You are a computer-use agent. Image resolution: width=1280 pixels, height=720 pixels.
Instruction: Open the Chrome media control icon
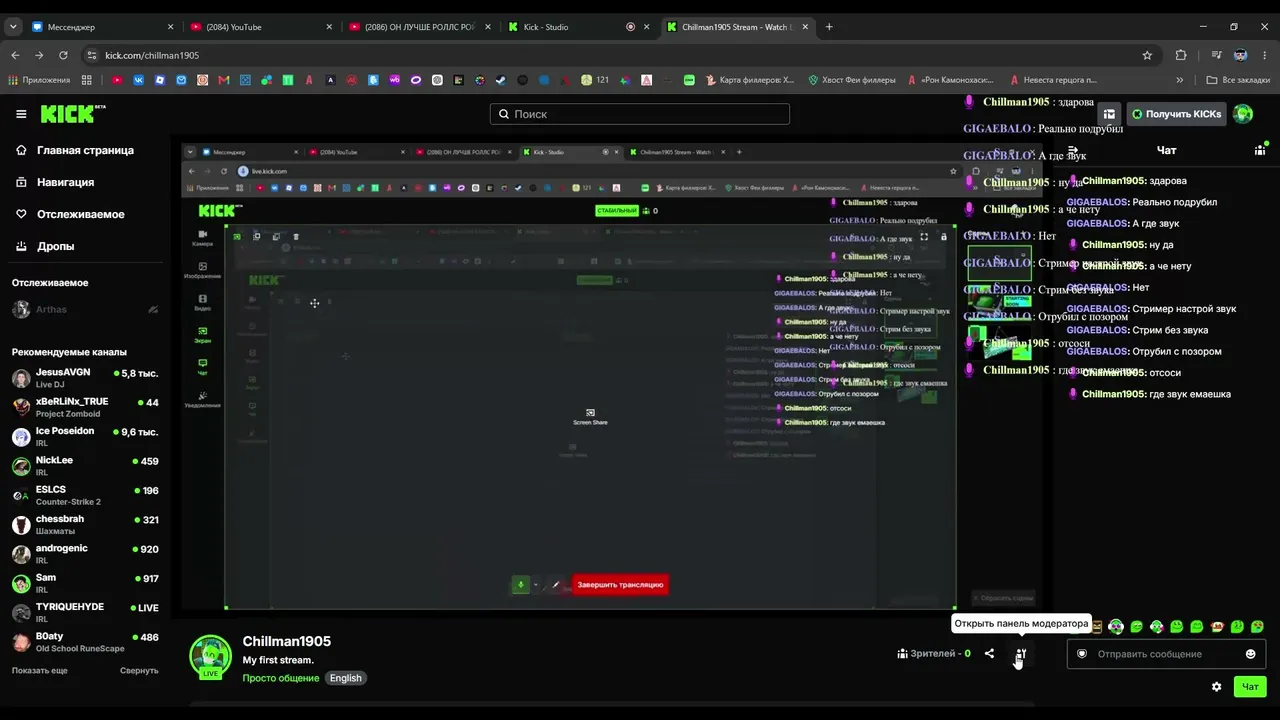pyautogui.click(x=1216, y=55)
